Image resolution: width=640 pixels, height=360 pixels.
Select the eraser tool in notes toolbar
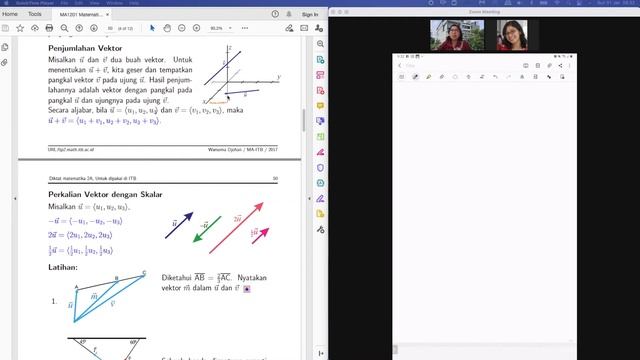442,77
